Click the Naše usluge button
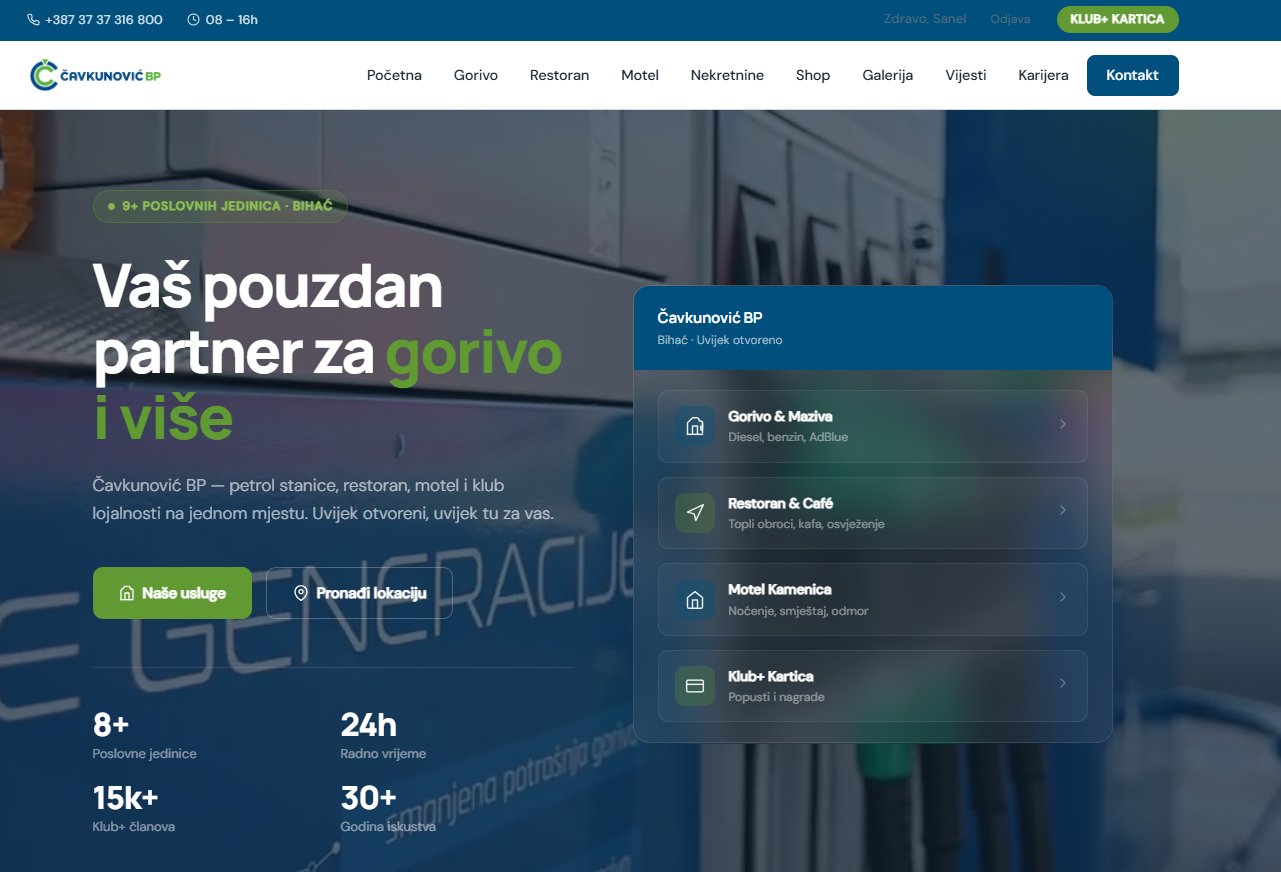 [x=172, y=593]
